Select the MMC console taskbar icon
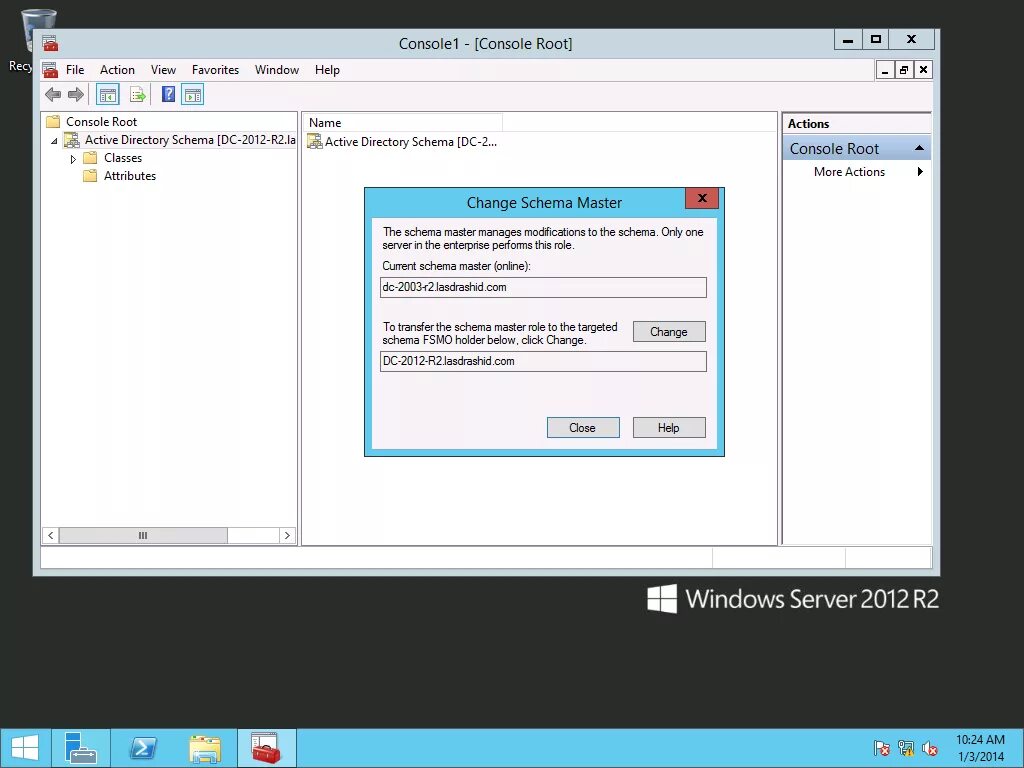 (266, 748)
